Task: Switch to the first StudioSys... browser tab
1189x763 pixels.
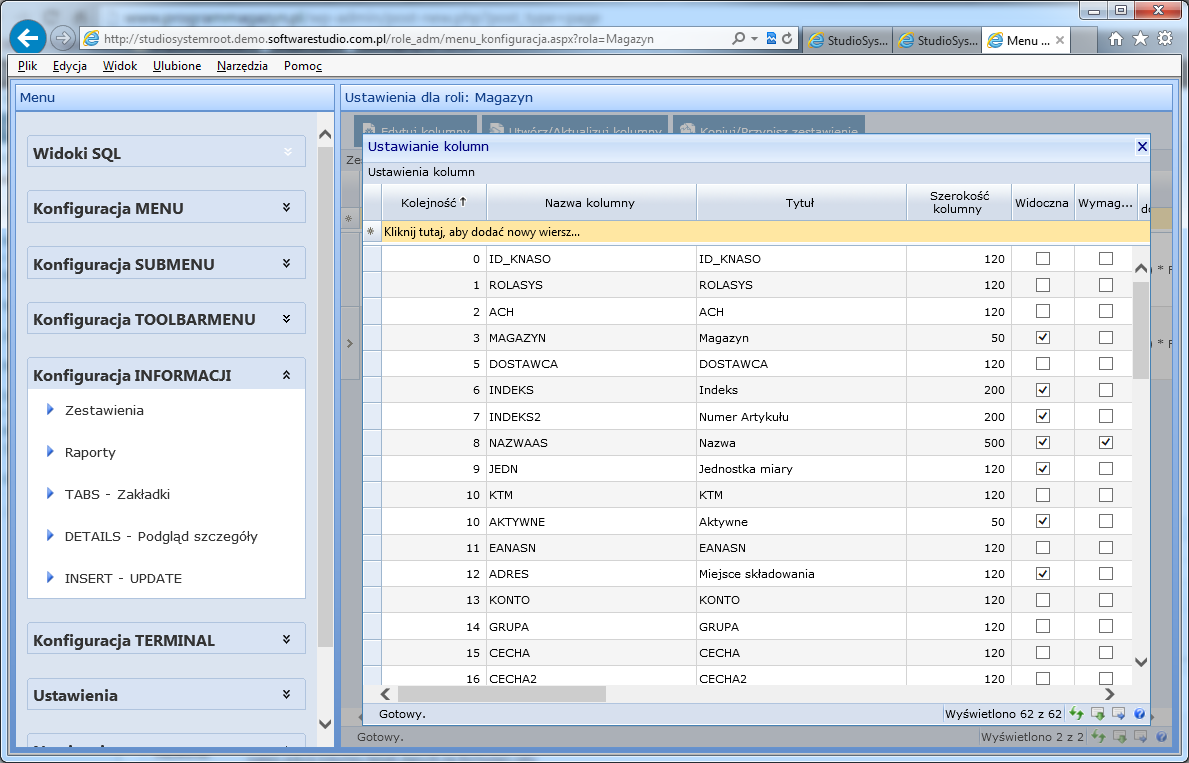Action: (x=849, y=40)
